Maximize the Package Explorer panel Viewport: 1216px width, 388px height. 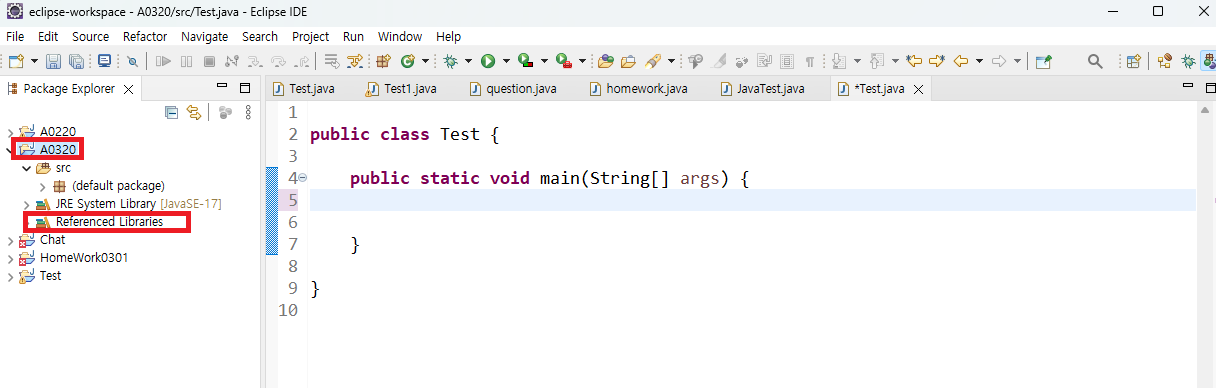coord(245,87)
